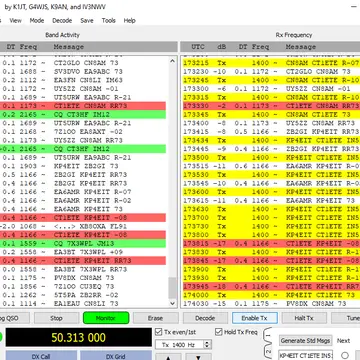Increase Tx 1400 Hz with spinner up arrow

[207, 343]
